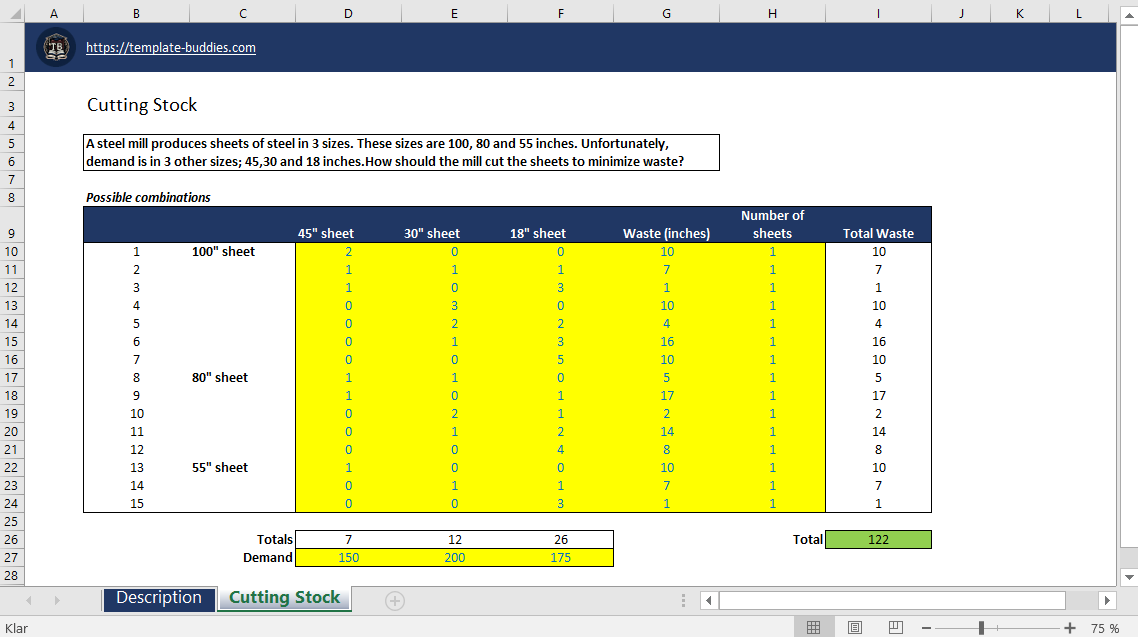The height and width of the screenshot is (637, 1138).
Task: Open zoom dialog via 75 % level
Action: [x=1105, y=628]
